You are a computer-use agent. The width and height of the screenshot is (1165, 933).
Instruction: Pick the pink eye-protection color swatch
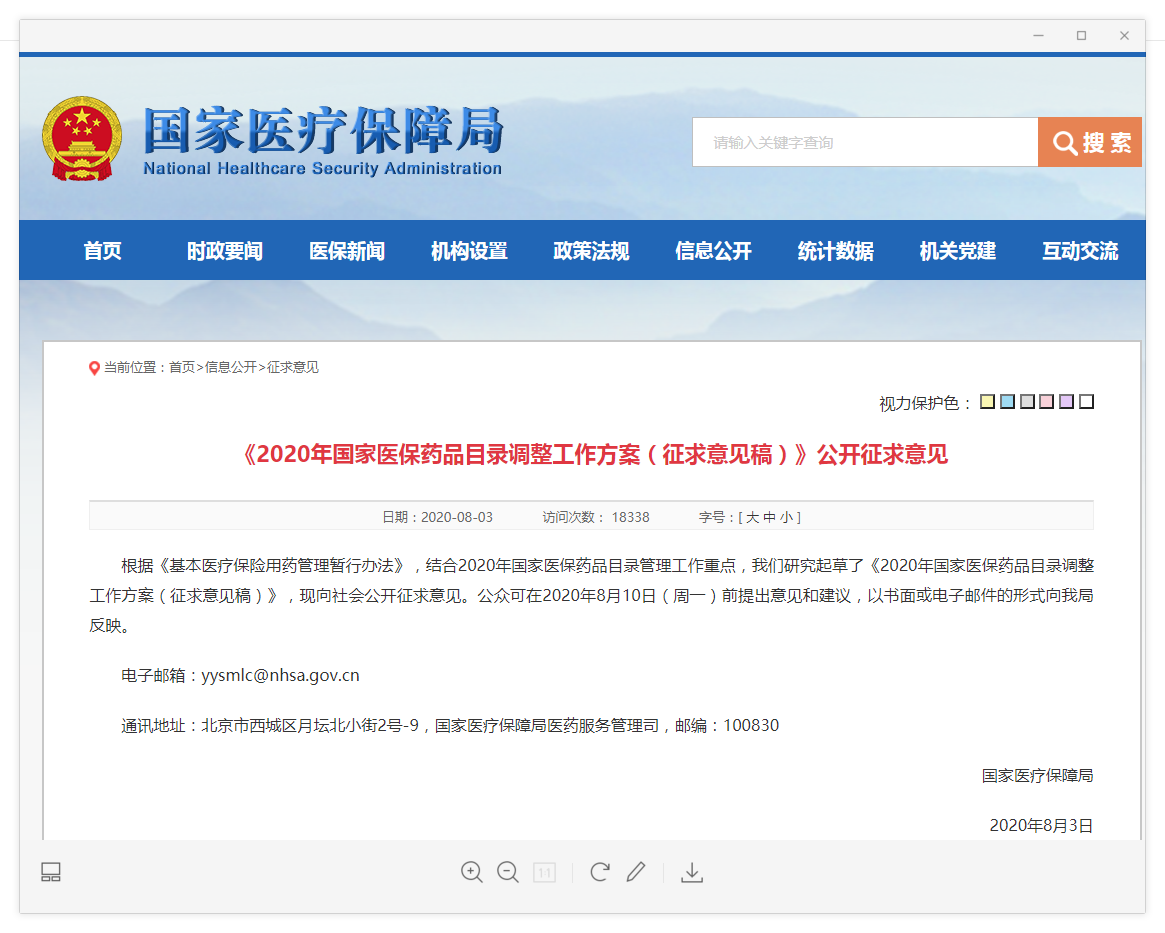pos(1047,402)
